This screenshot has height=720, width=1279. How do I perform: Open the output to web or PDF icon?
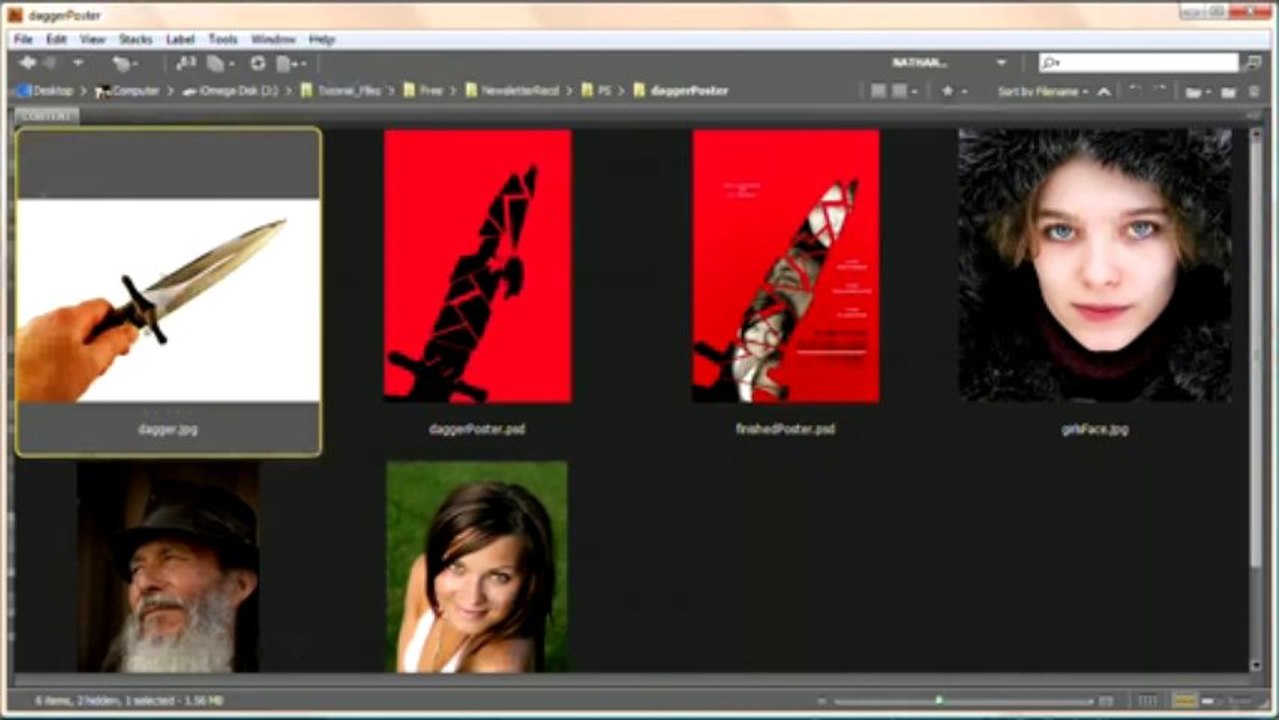(x=290, y=63)
